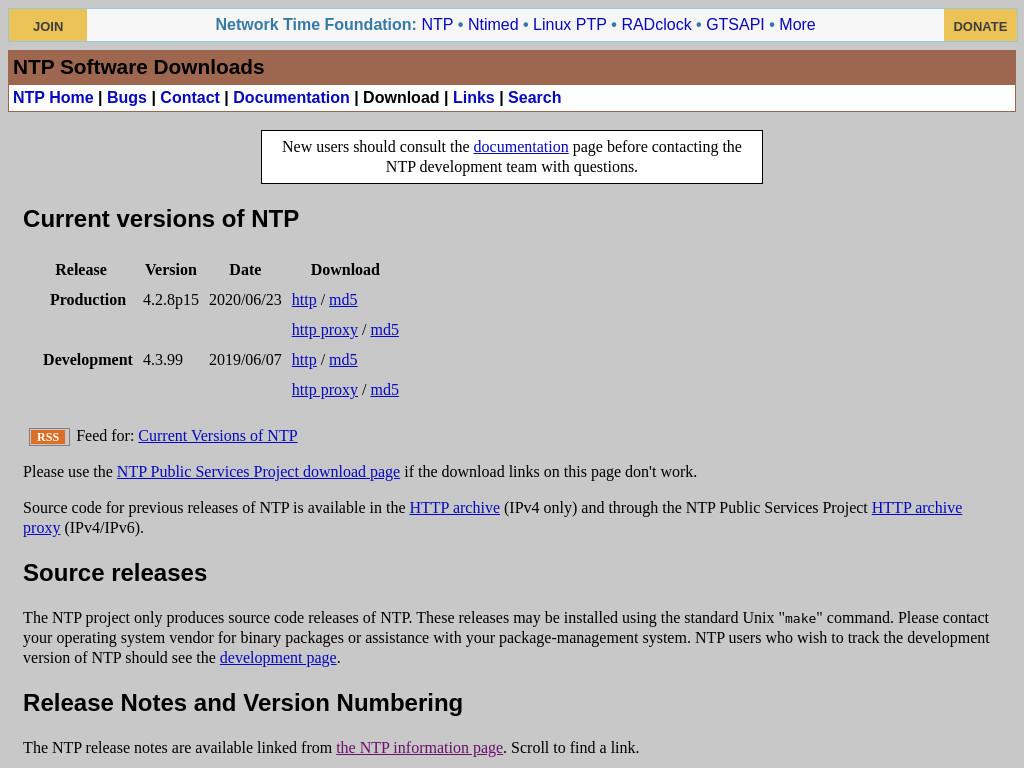The width and height of the screenshot is (1024, 768).
Task: Open NTP Public Services Project download page
Action: click(258, 472)
